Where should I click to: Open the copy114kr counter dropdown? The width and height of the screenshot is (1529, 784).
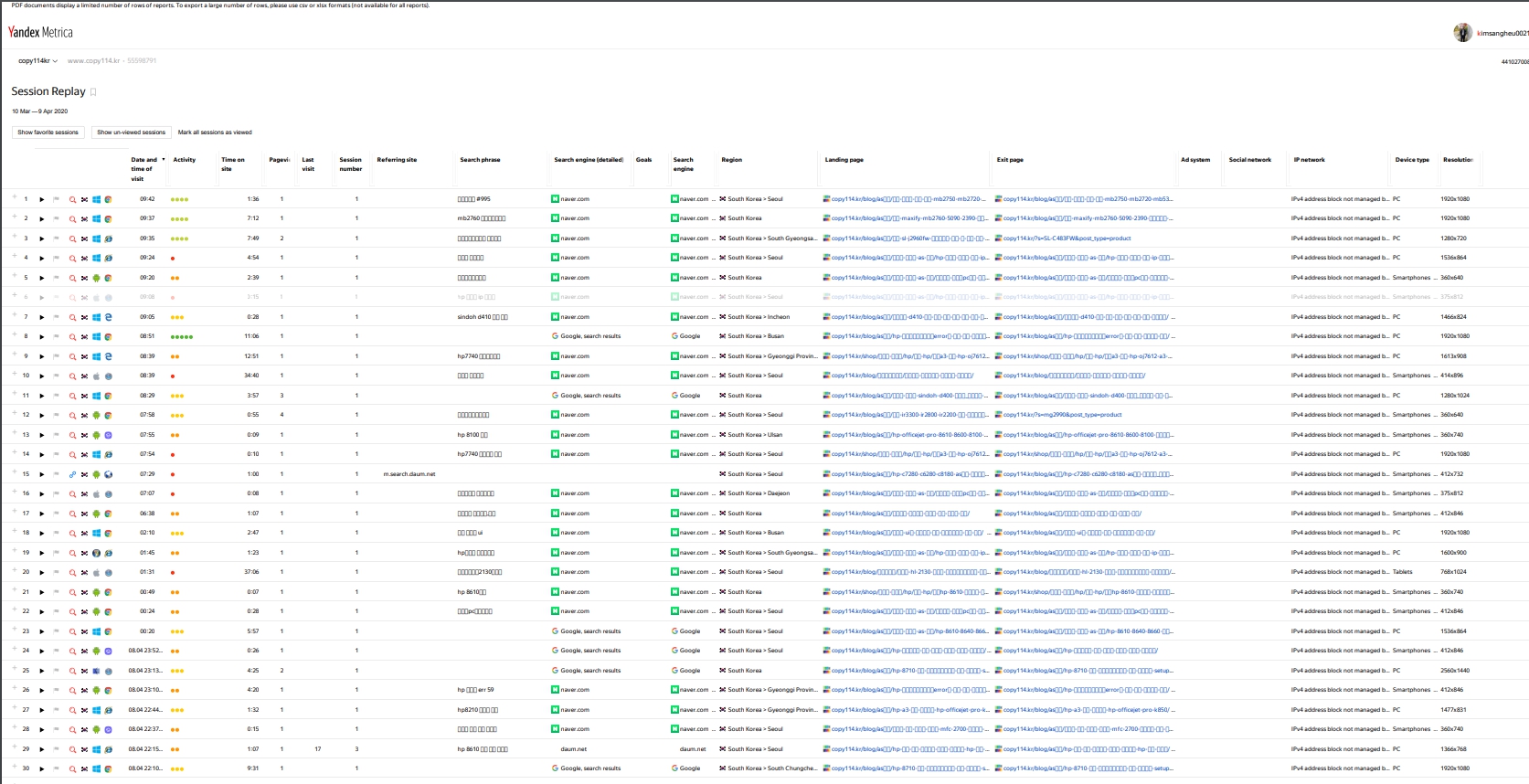point(37,61)
